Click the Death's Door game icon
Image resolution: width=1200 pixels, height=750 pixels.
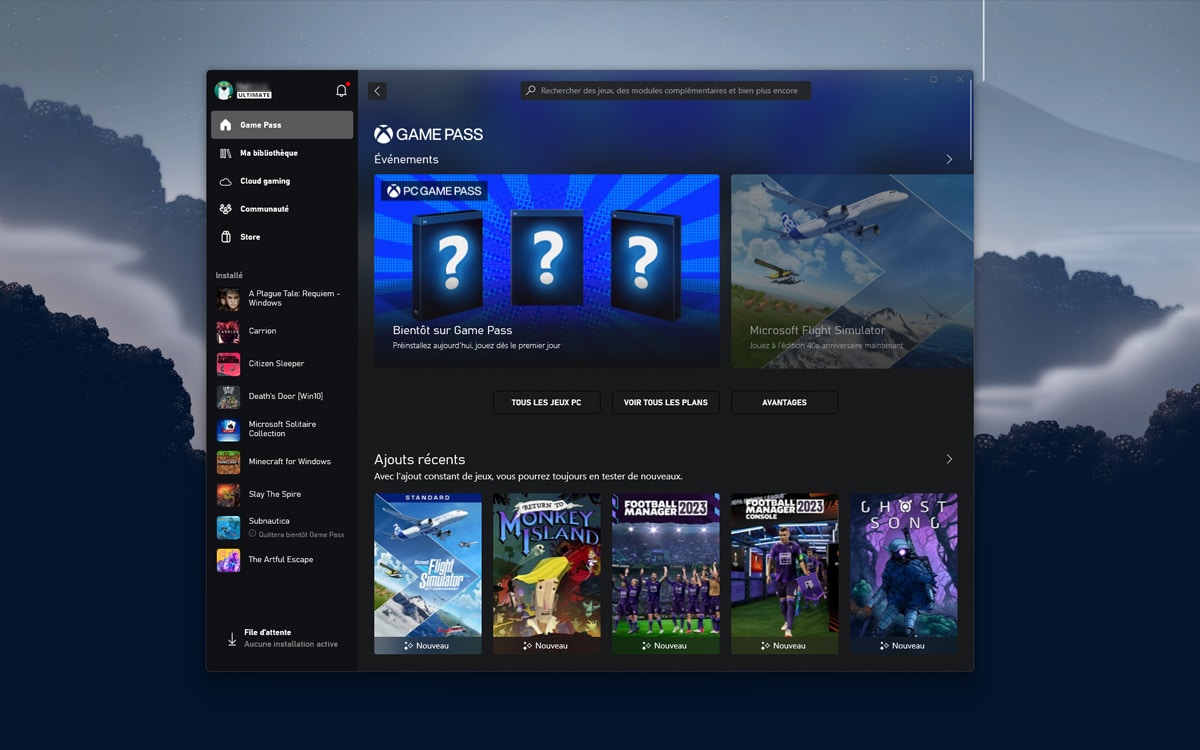(x=228, y=397)
